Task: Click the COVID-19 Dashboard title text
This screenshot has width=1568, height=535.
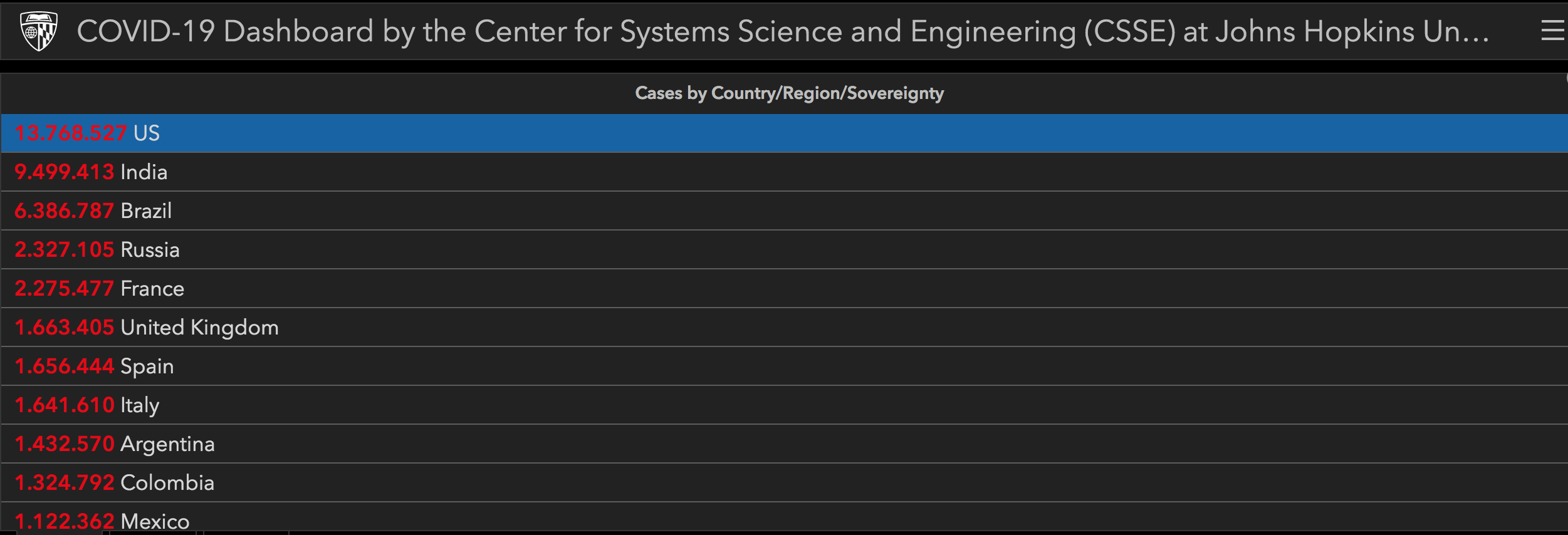Action: 782,31
